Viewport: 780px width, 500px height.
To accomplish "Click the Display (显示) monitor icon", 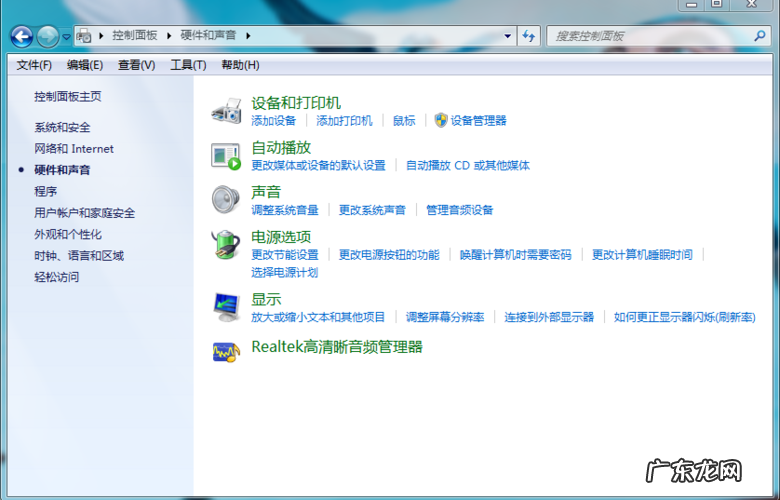I will click(227, 307).
